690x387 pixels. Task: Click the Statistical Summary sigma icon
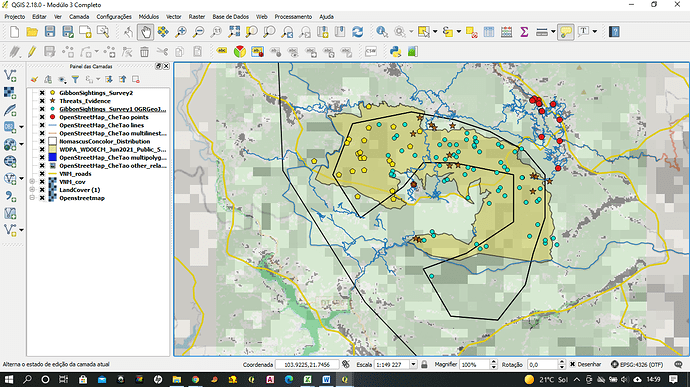pos(524,32)
